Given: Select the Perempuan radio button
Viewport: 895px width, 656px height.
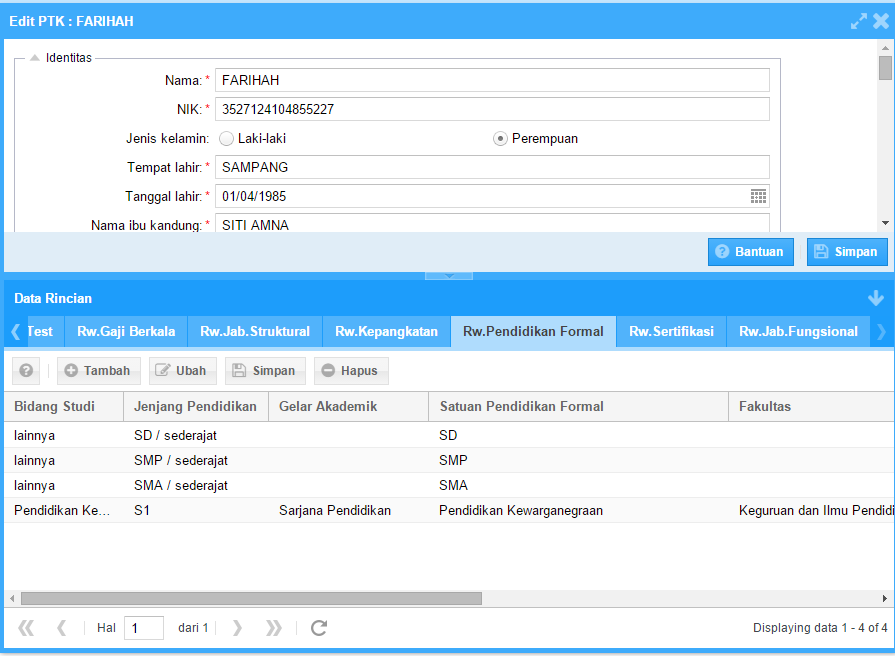Looking at the screenshot, I should (500, 139).
